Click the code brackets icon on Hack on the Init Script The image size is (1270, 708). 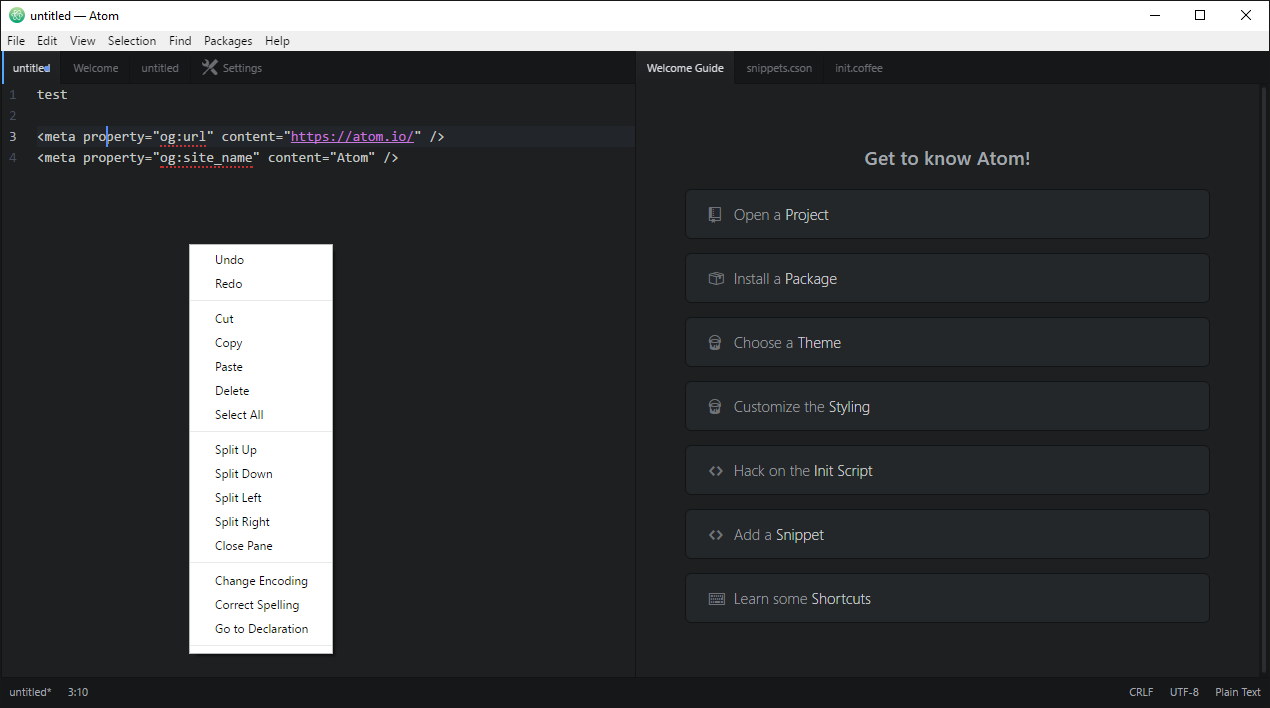(x=714, y=470)
